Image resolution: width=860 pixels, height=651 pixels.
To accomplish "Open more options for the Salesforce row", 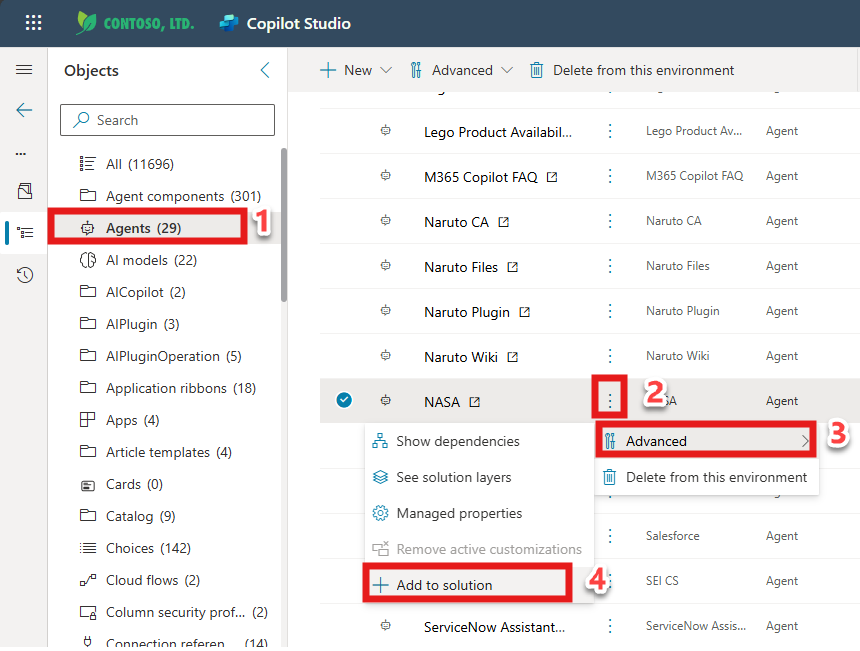I will [x=610, y=536].
